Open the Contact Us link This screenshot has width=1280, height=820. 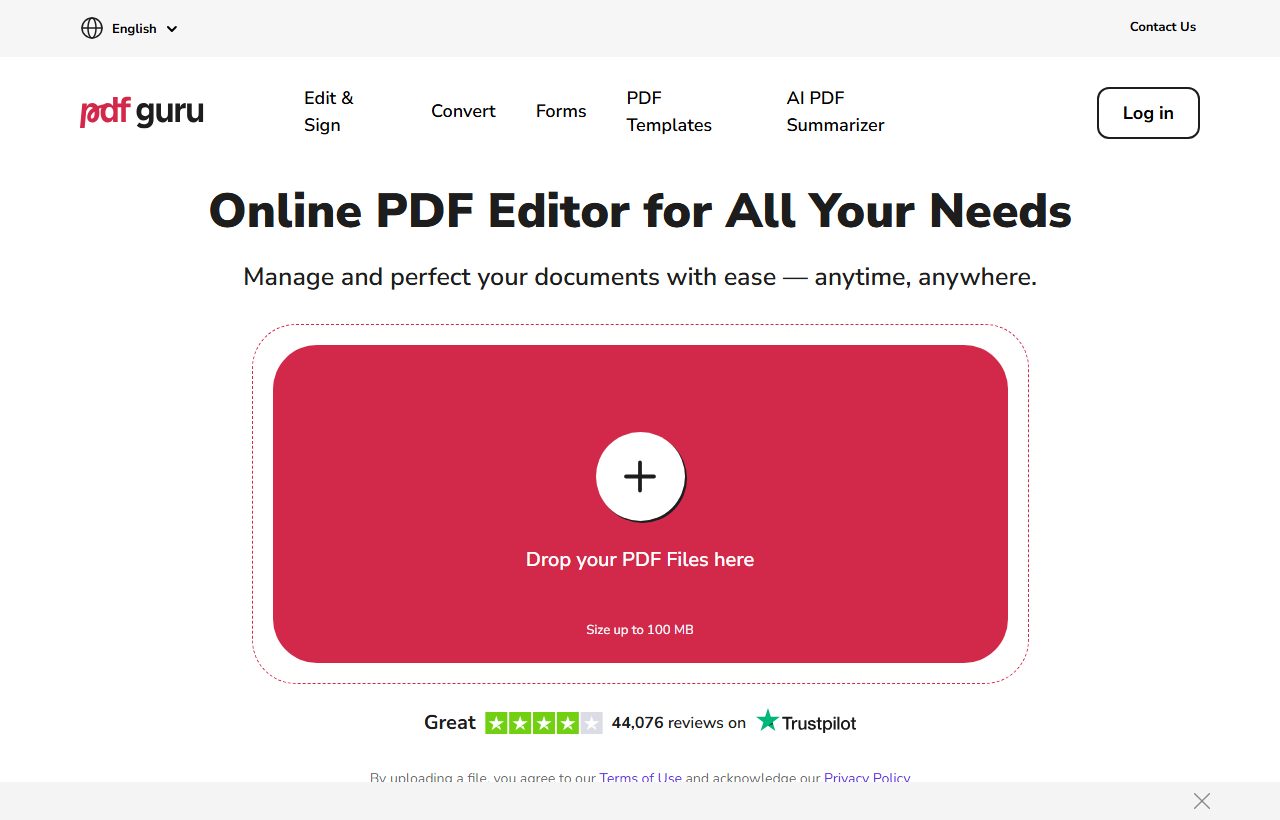[x=1163, y=27]
